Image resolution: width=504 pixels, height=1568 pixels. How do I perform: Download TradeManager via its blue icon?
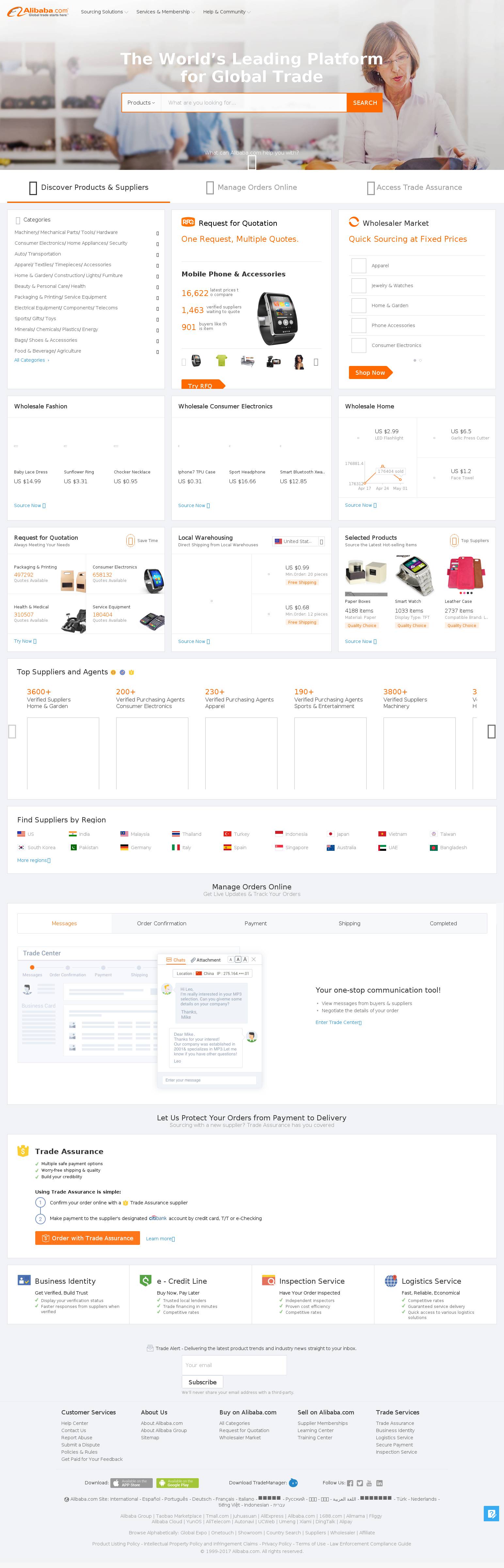(293, 1483)
